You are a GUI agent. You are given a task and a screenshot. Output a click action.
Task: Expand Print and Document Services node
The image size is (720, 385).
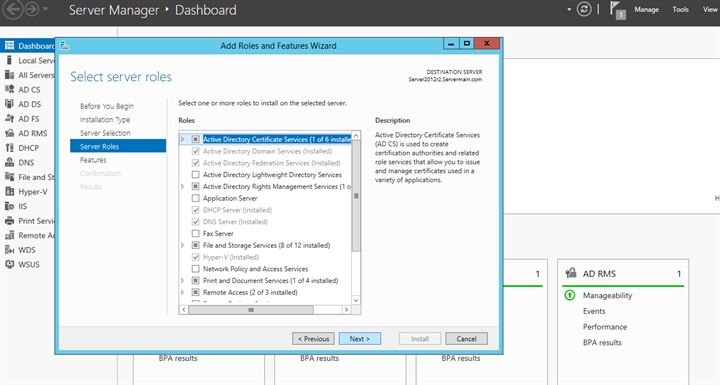point(183,280)
